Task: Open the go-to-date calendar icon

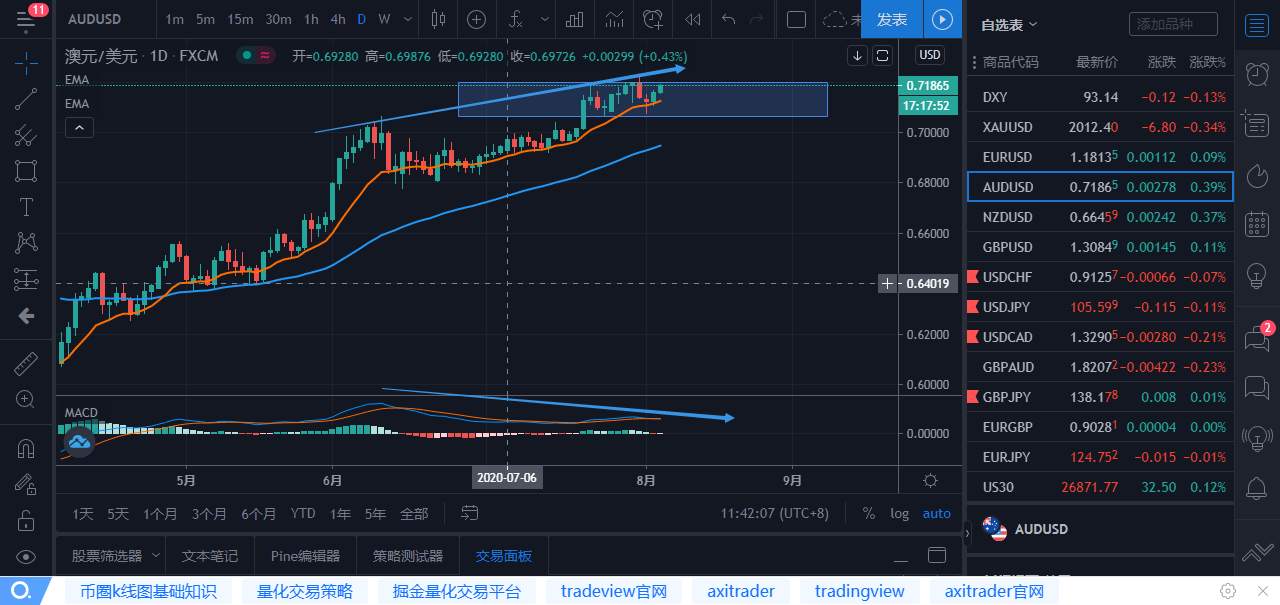Action: (x=469, y=513)
